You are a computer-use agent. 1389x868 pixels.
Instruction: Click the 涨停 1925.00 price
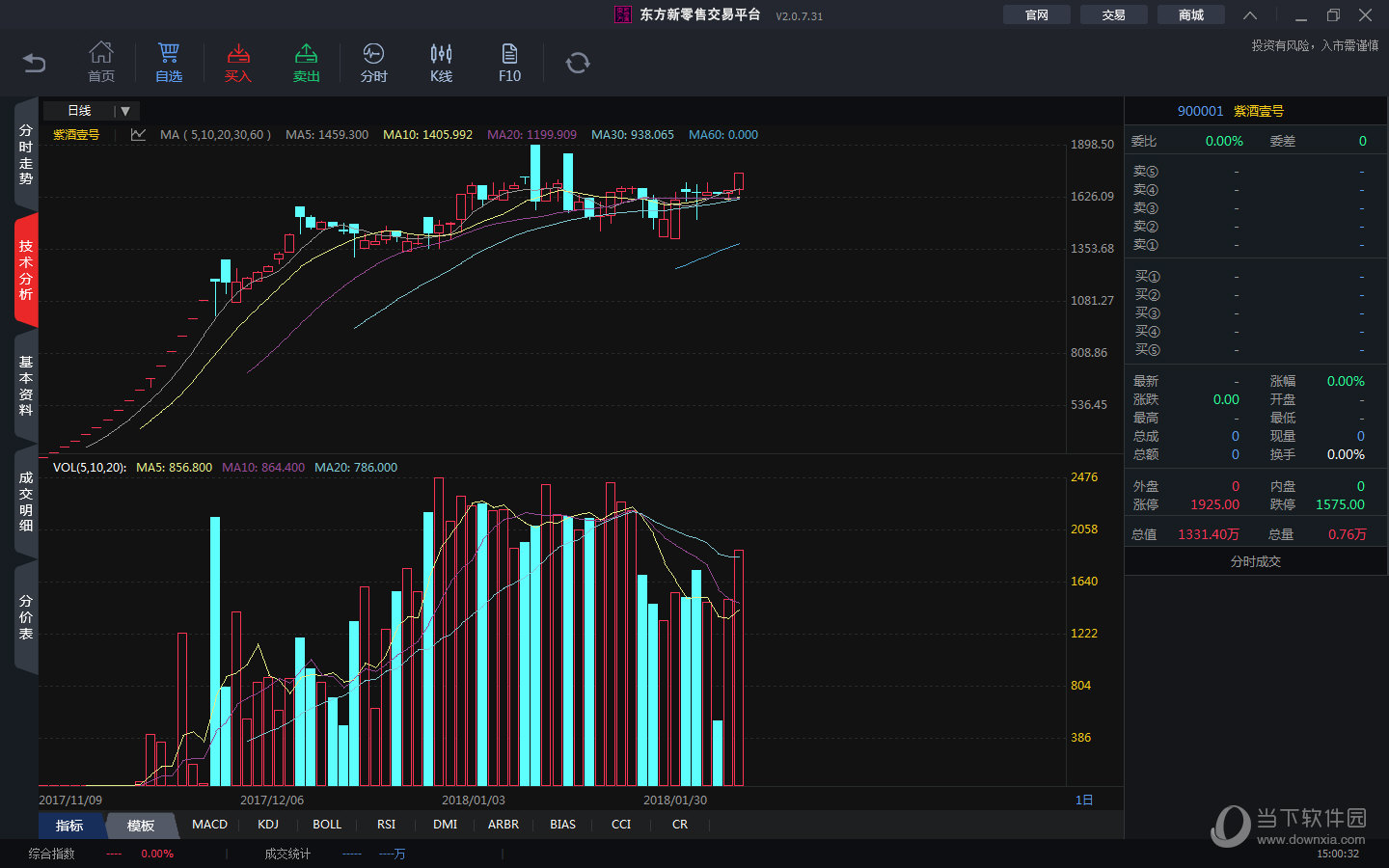coord(1214,504)
